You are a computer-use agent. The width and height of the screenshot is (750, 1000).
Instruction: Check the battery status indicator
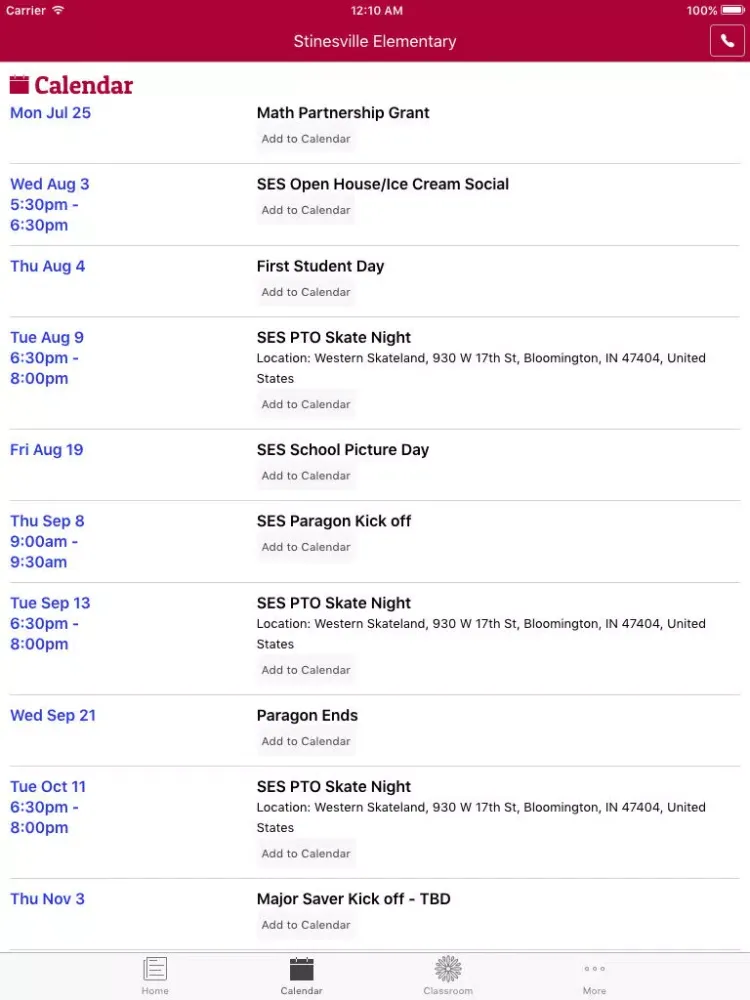[x=733, y=10]
